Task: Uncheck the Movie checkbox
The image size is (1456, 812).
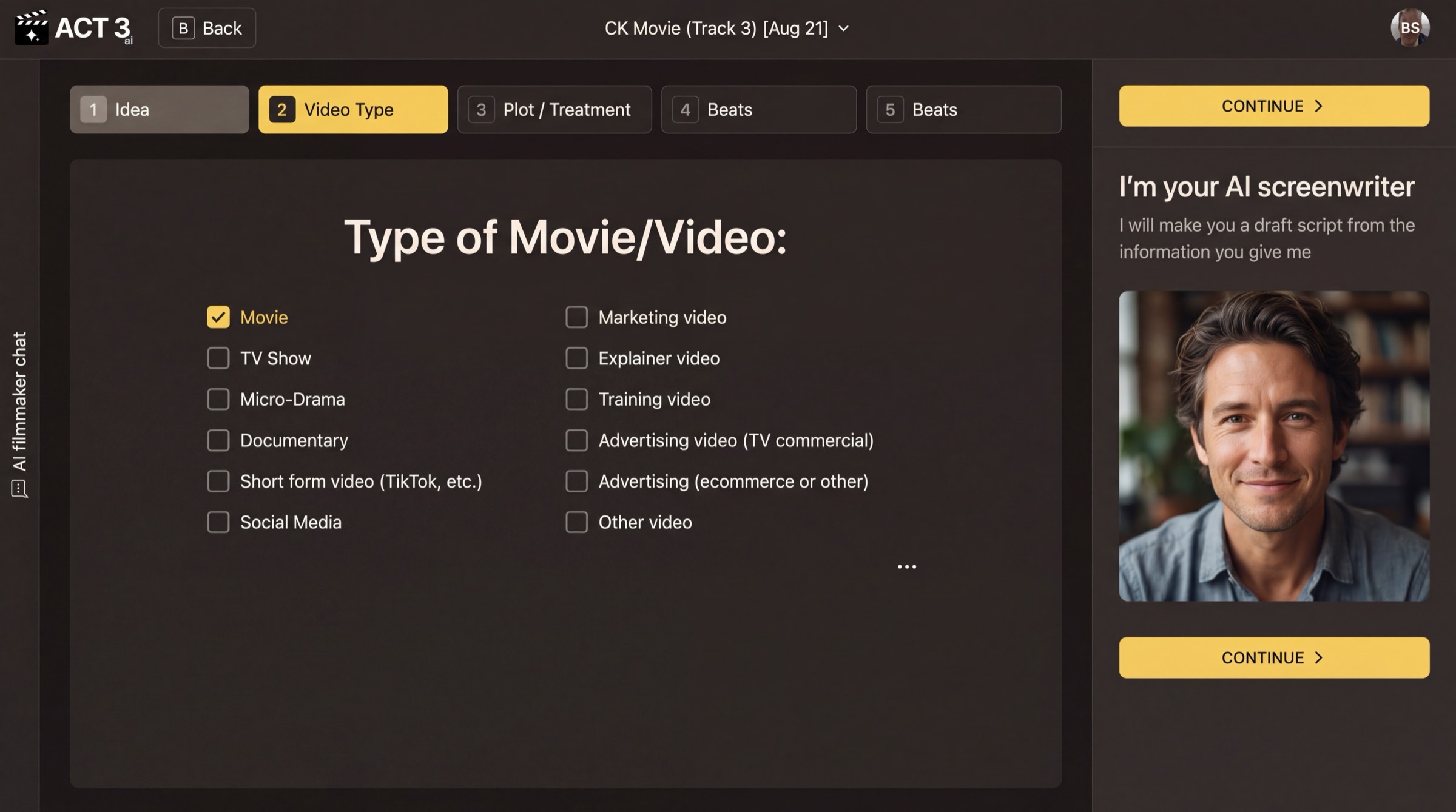Action: (x=218, y=317)
